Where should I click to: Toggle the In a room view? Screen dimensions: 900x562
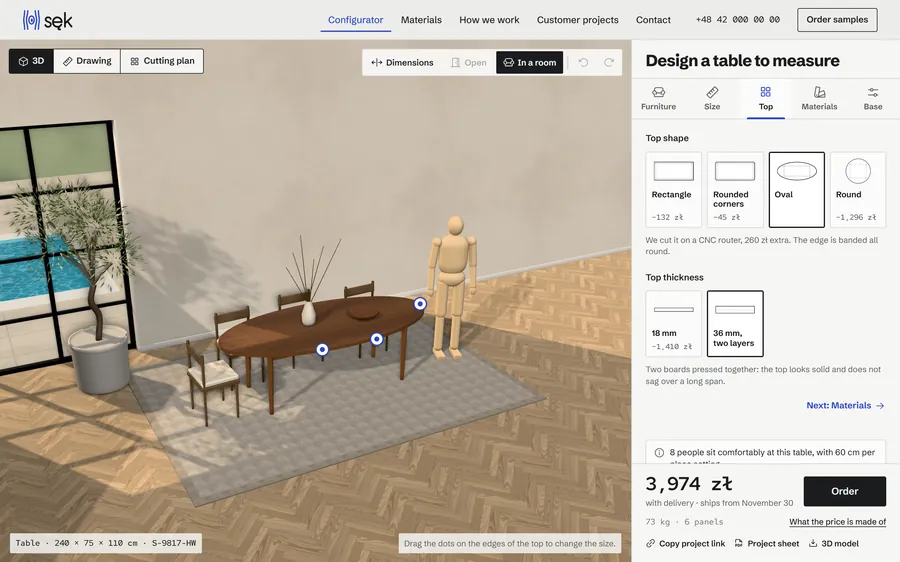pos(529,62)
